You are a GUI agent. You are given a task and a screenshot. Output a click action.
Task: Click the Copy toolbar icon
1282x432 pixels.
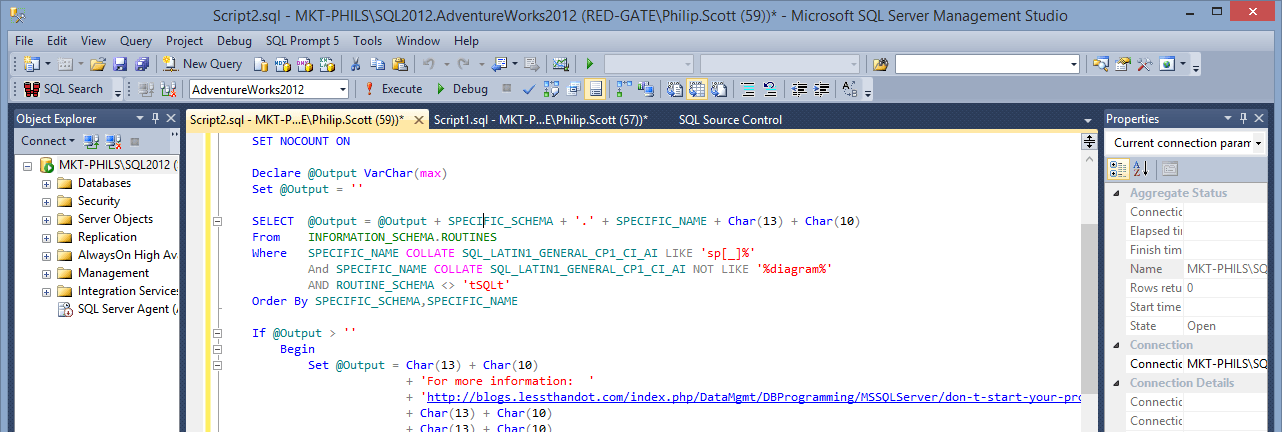pyautogui.click(x=377, y=64)
